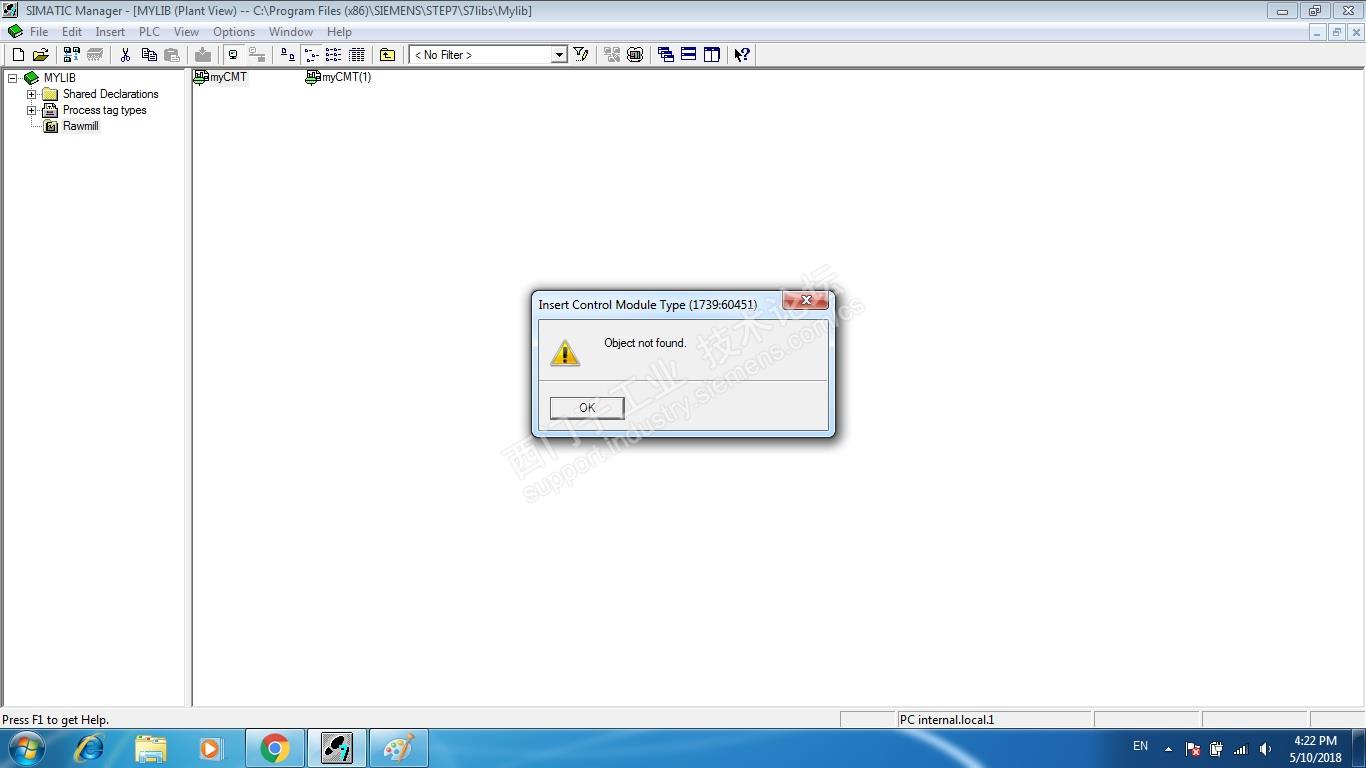Arrange windows horizontally via toolbar
This screenshot has width=1366, height=768.
tap(689, 55)
